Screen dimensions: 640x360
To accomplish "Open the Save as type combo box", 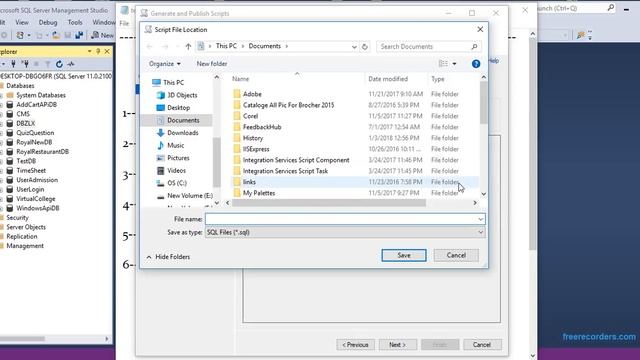I will [345, 232].
